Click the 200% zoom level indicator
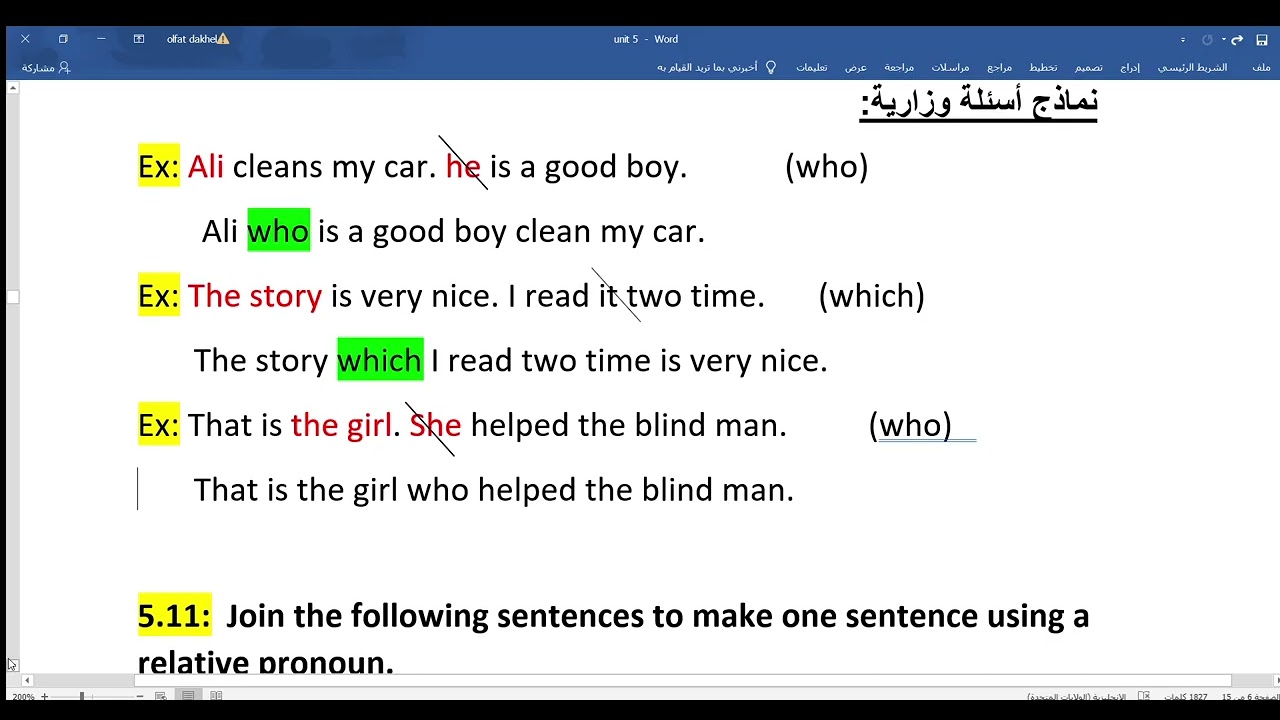The height and width of the screenshot is (720, 1280). click(22, 696)
